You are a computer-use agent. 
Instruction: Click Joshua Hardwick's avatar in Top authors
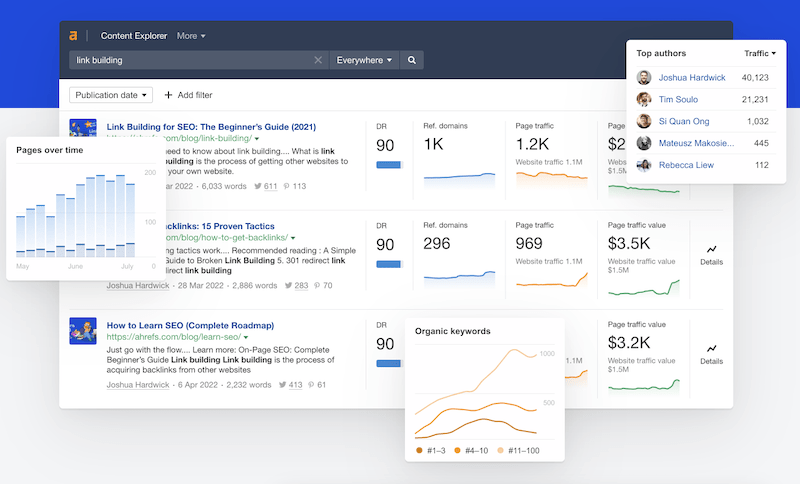[x=644, y=78]
